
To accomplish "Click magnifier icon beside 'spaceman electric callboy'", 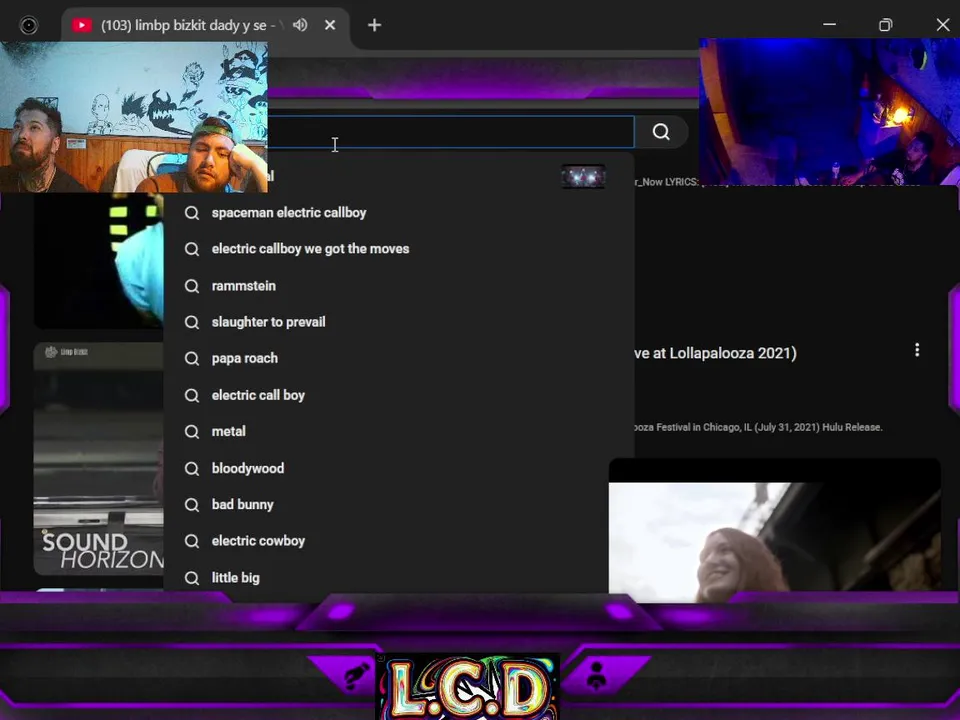I will tap(192, 213).
